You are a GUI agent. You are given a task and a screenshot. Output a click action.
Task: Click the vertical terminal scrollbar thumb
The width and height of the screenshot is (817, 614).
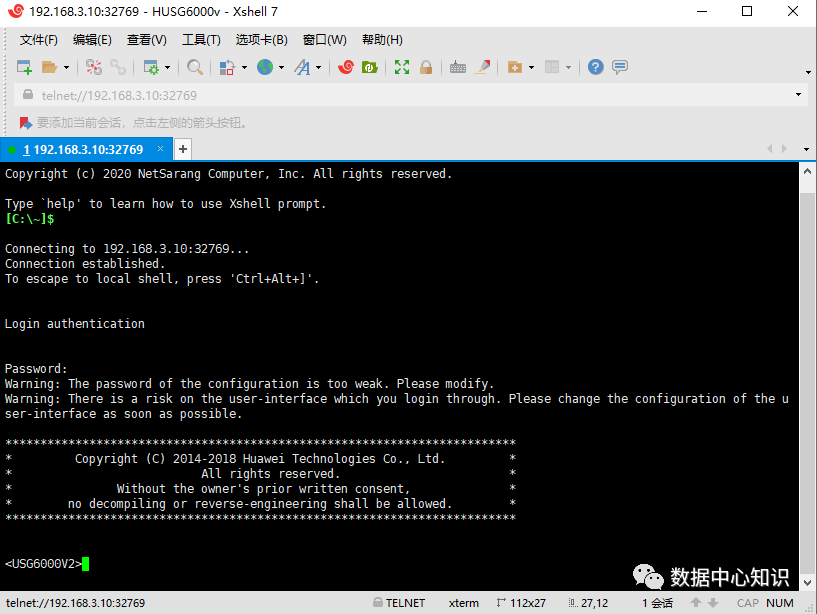808,383
